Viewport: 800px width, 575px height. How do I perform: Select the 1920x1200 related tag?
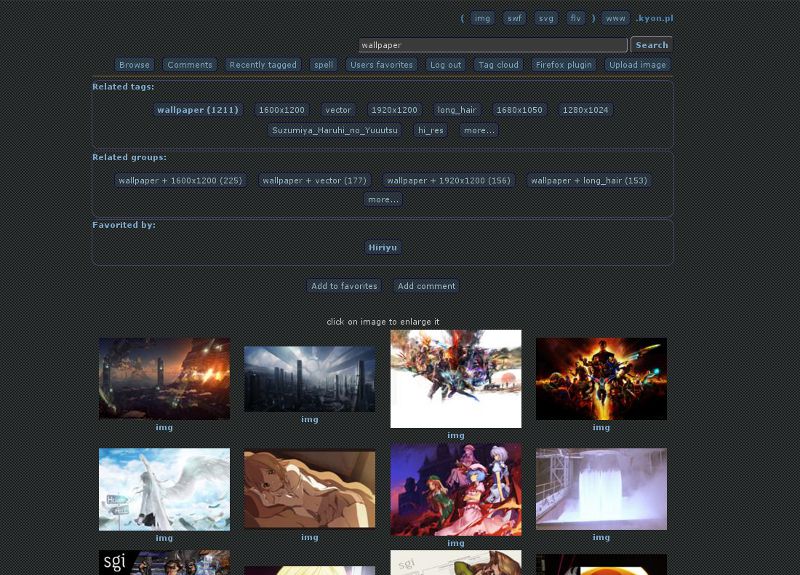click(394, 110)
